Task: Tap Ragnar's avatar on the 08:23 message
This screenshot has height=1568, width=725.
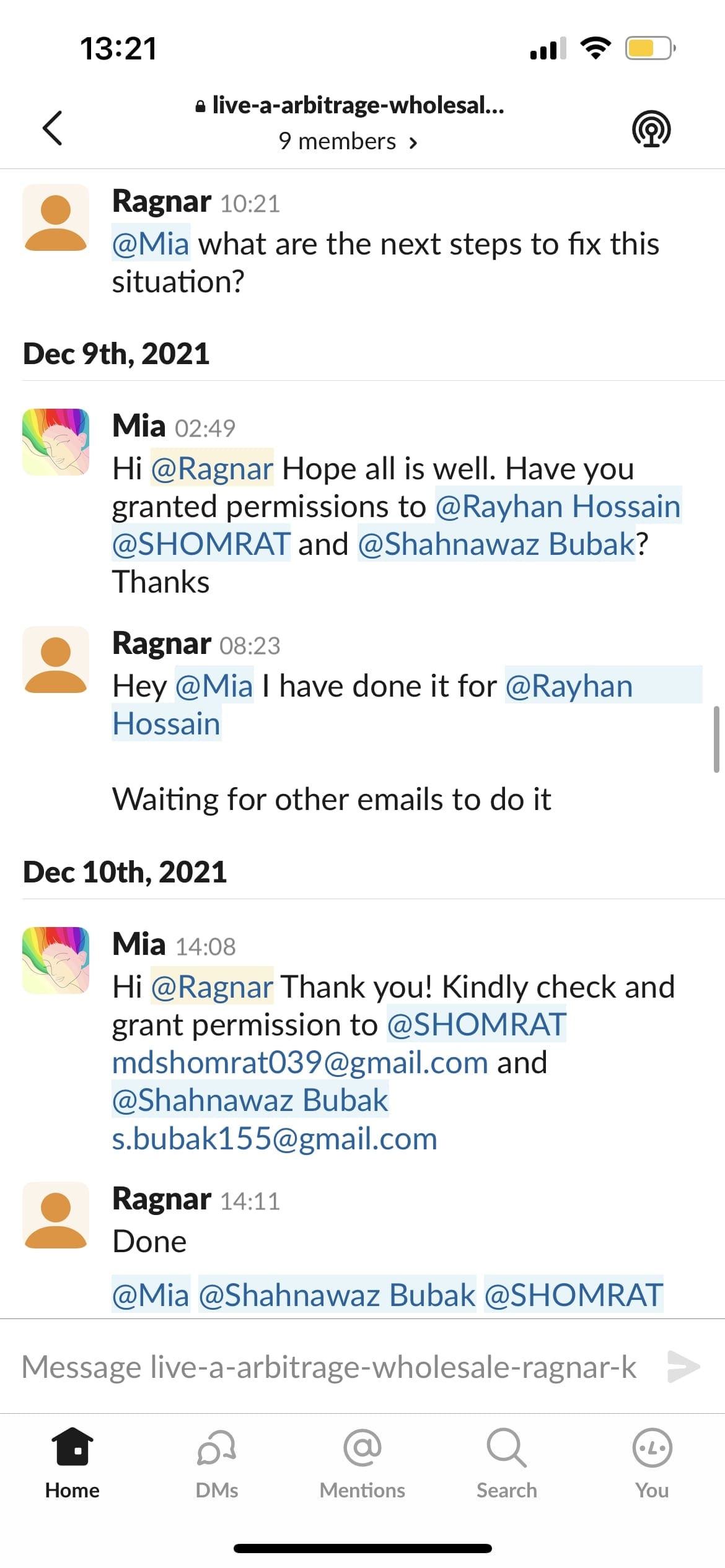Action: 56,660
